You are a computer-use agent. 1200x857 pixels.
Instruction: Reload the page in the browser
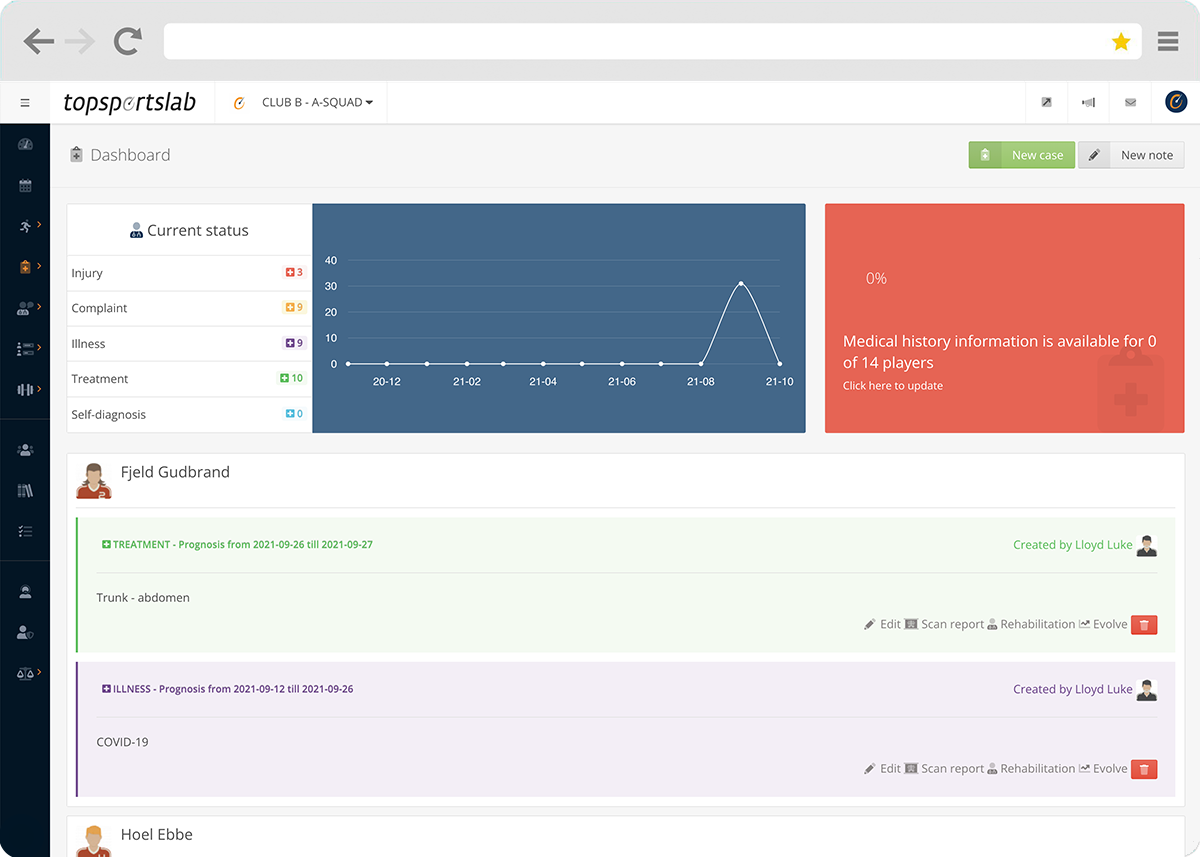point(127,41)
